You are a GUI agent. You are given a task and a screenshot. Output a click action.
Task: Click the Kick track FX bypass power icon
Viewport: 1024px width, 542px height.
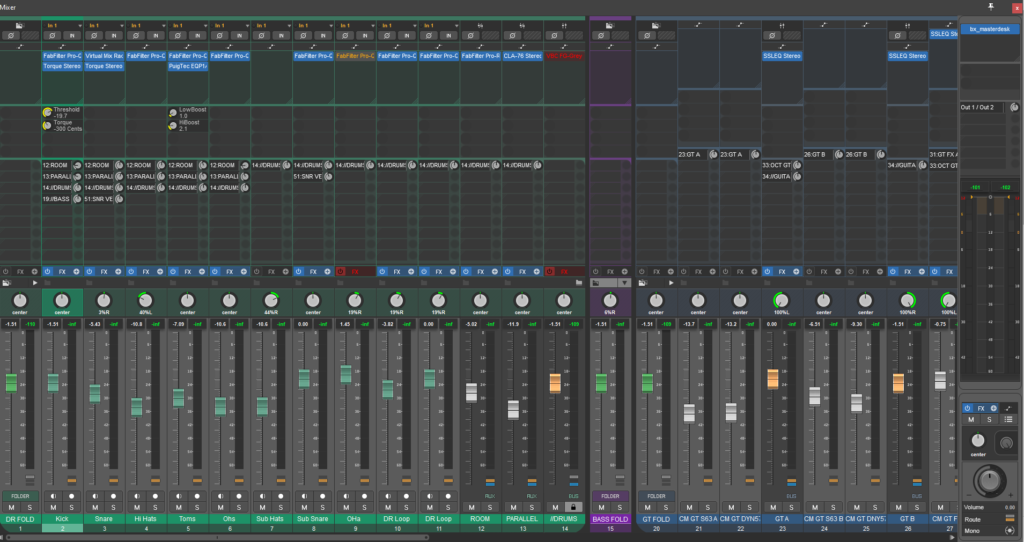pos(48,271)
